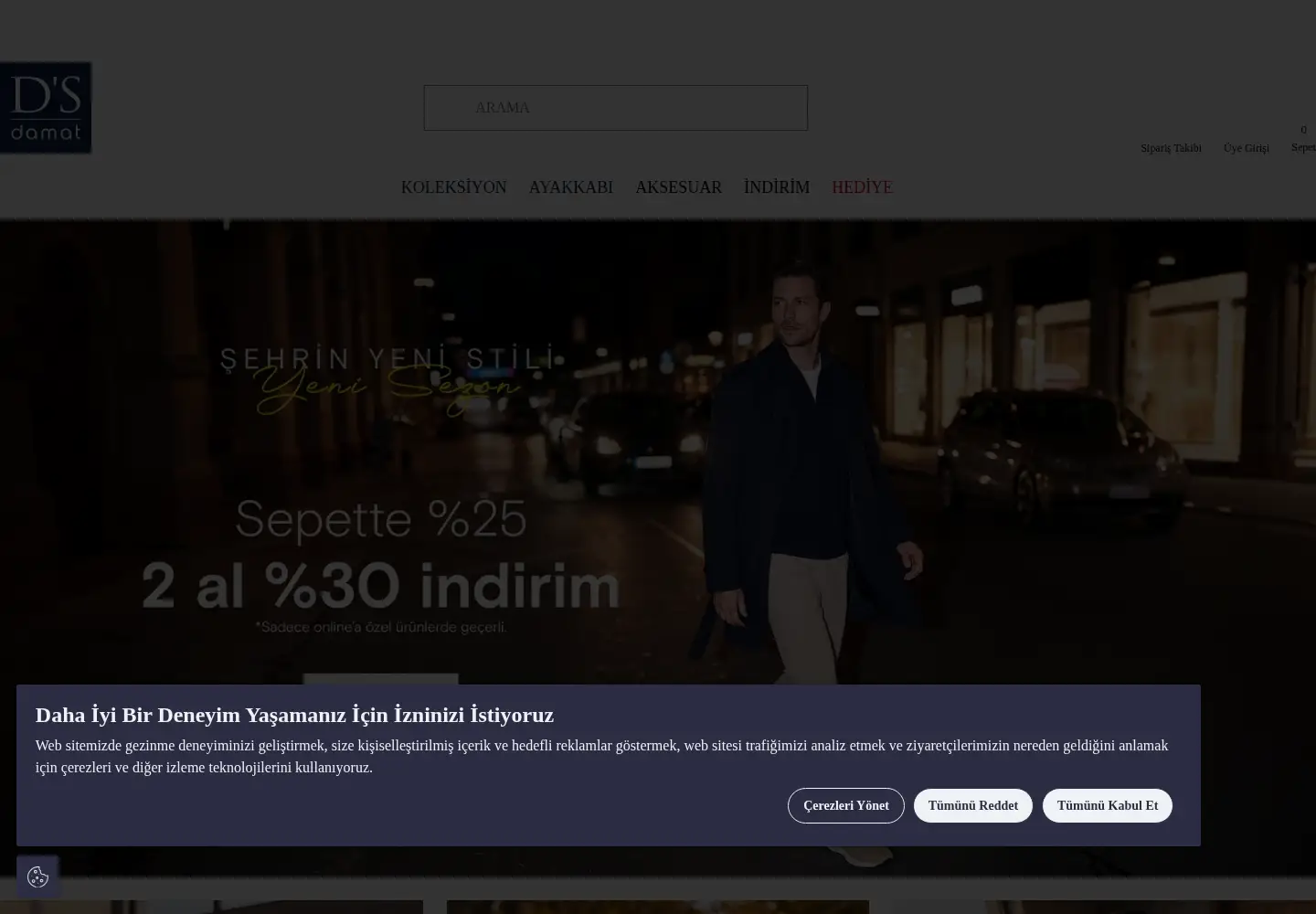This screenshot has height=914, width=1316.
Task: Open the KOLEKSİYON menu
Action: (x=453, y=187)
